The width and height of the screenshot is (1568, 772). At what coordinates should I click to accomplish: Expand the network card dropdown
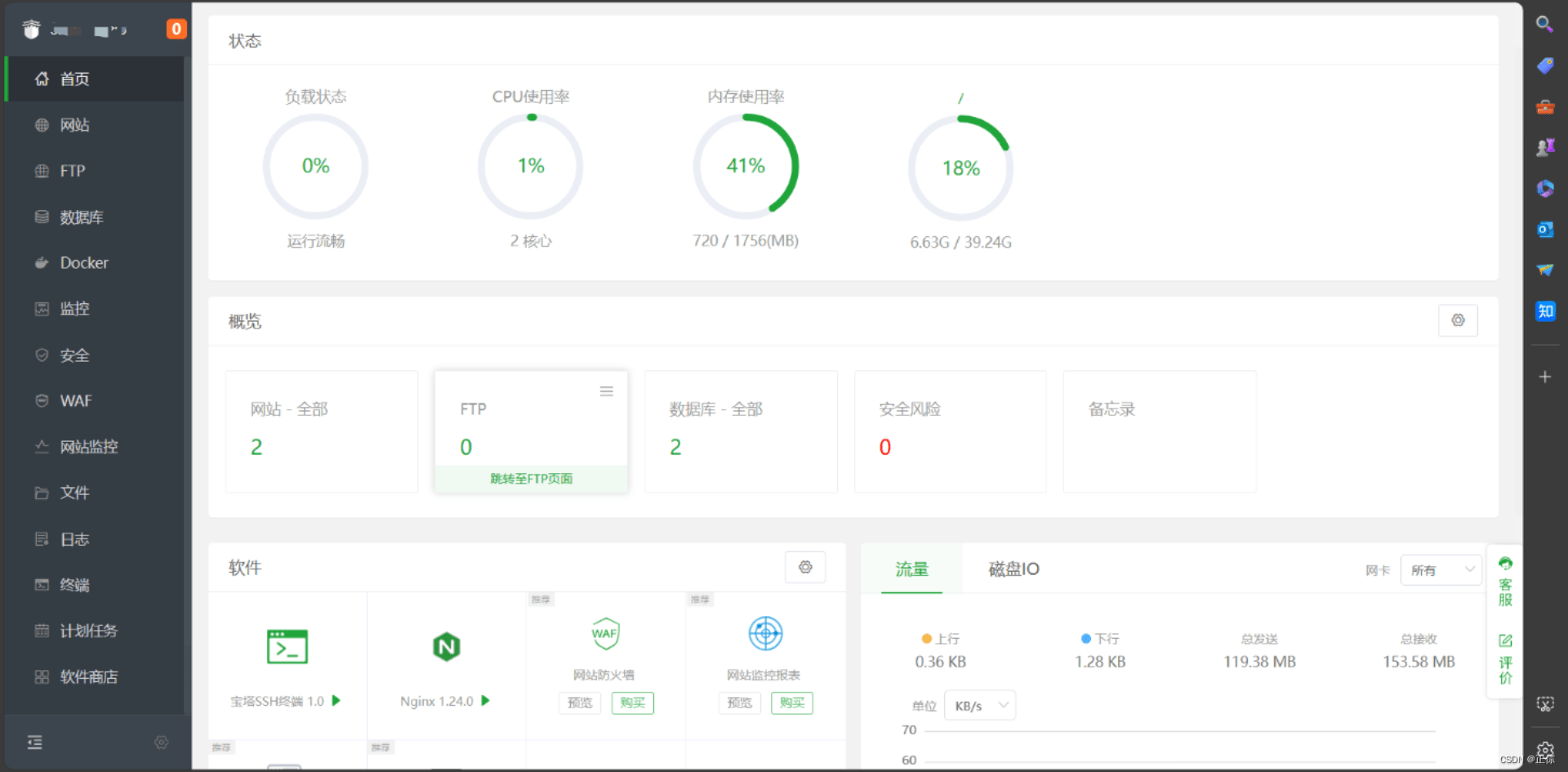click(x=1441, y=570)
